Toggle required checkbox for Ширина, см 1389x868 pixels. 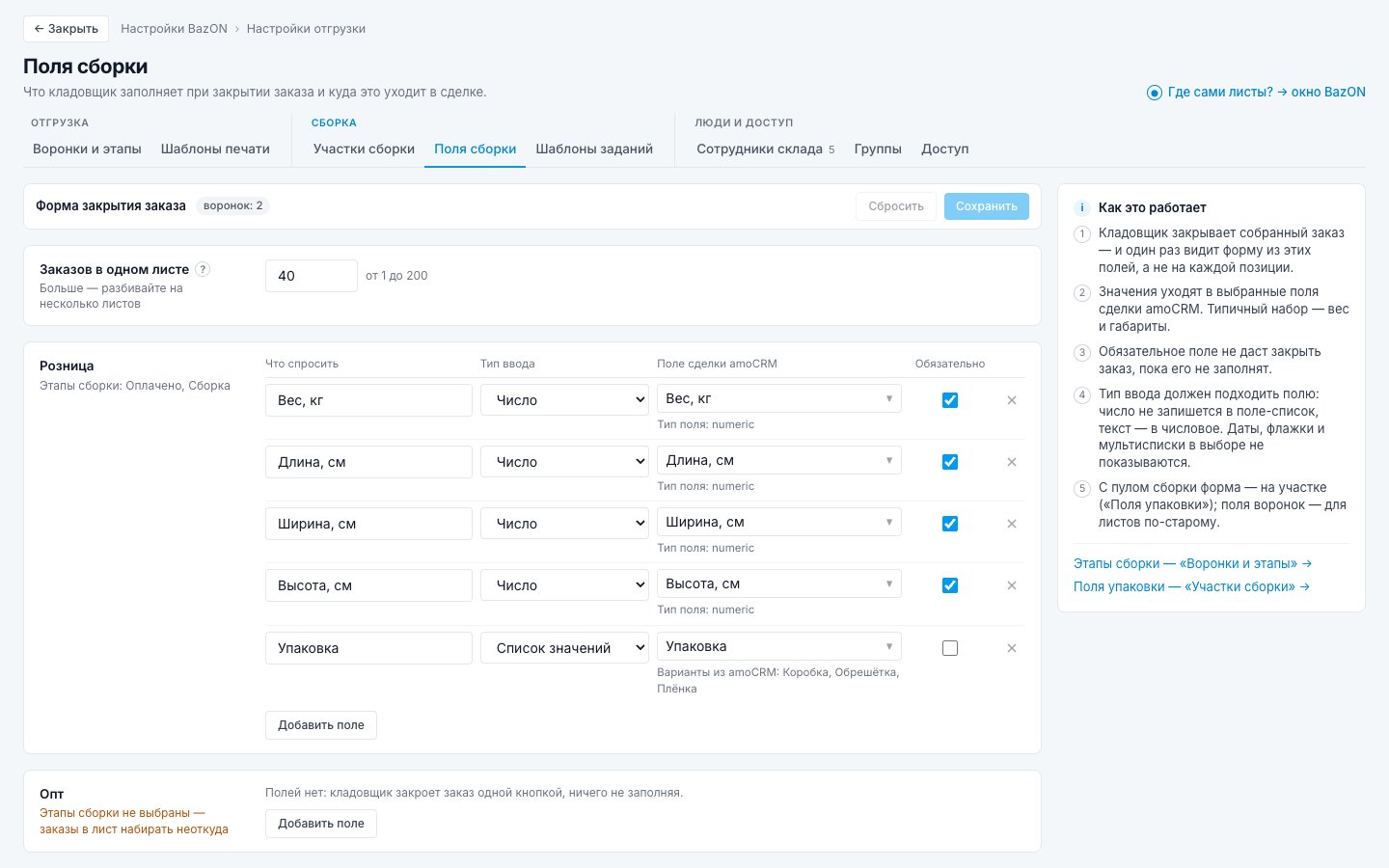pos(950,524)
